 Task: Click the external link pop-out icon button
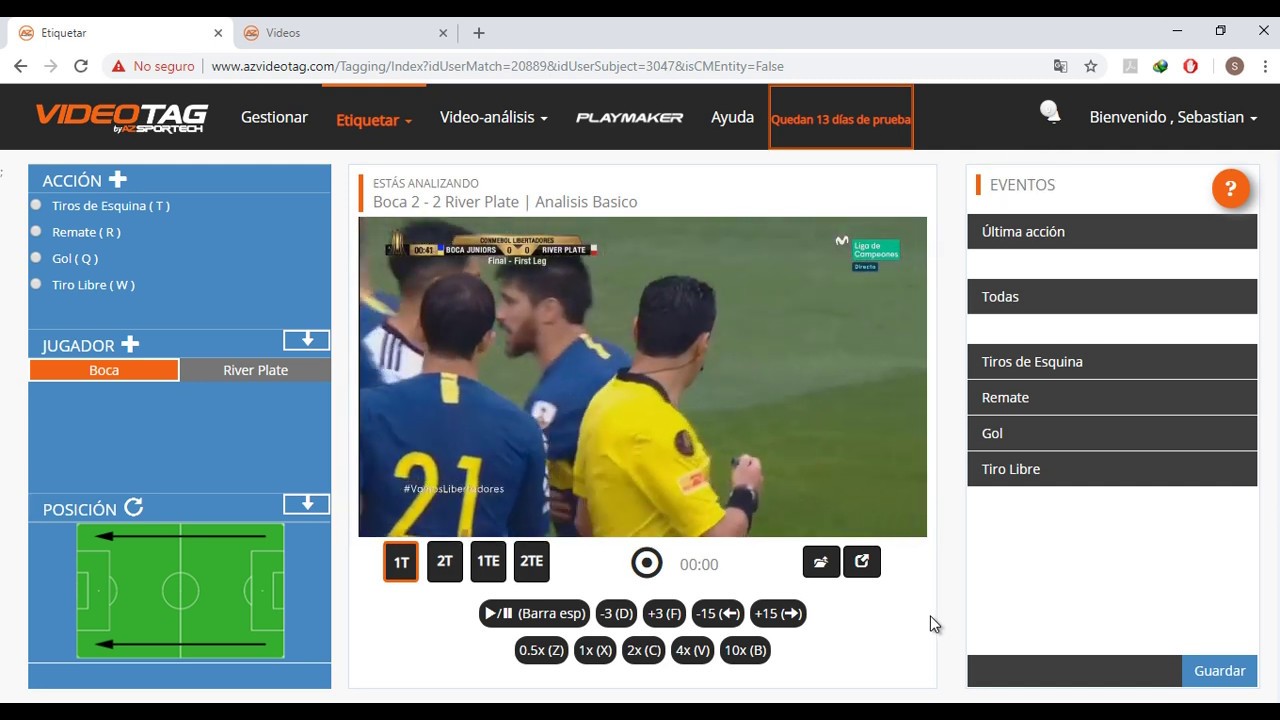tap(862, 562)
